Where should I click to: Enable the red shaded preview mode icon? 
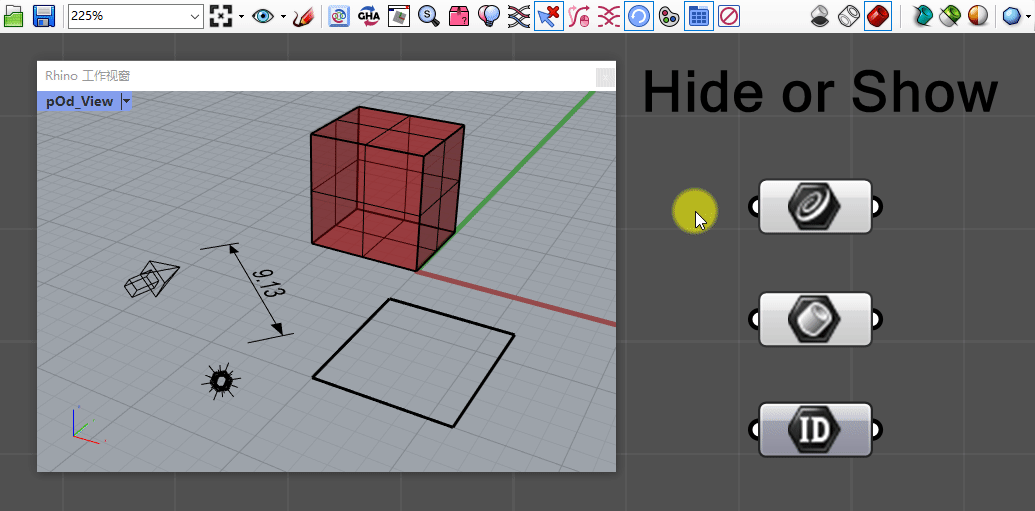click(x=878, y=16)
